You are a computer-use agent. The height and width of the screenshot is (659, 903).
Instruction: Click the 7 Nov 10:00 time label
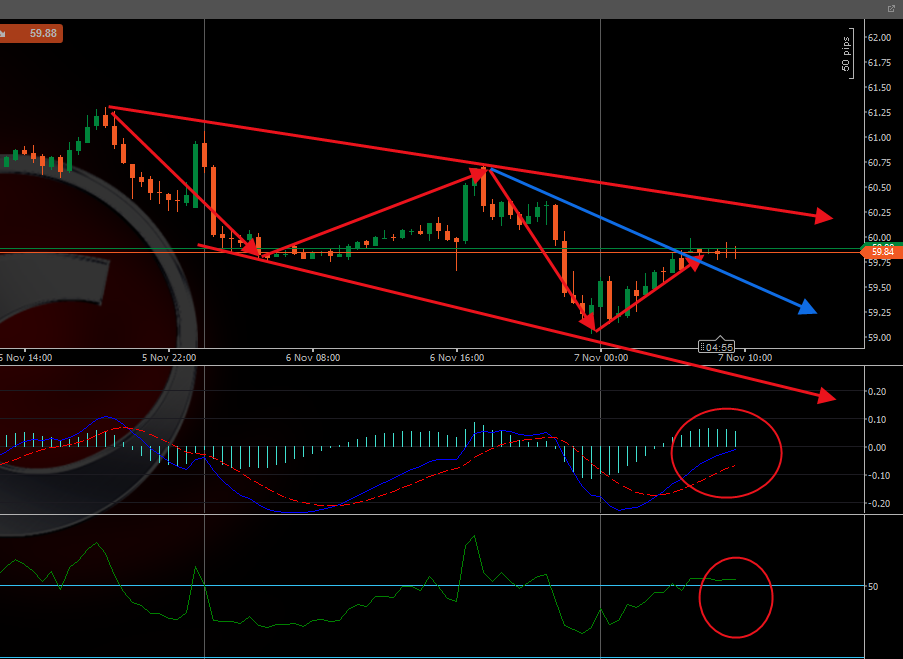point(745,358)
